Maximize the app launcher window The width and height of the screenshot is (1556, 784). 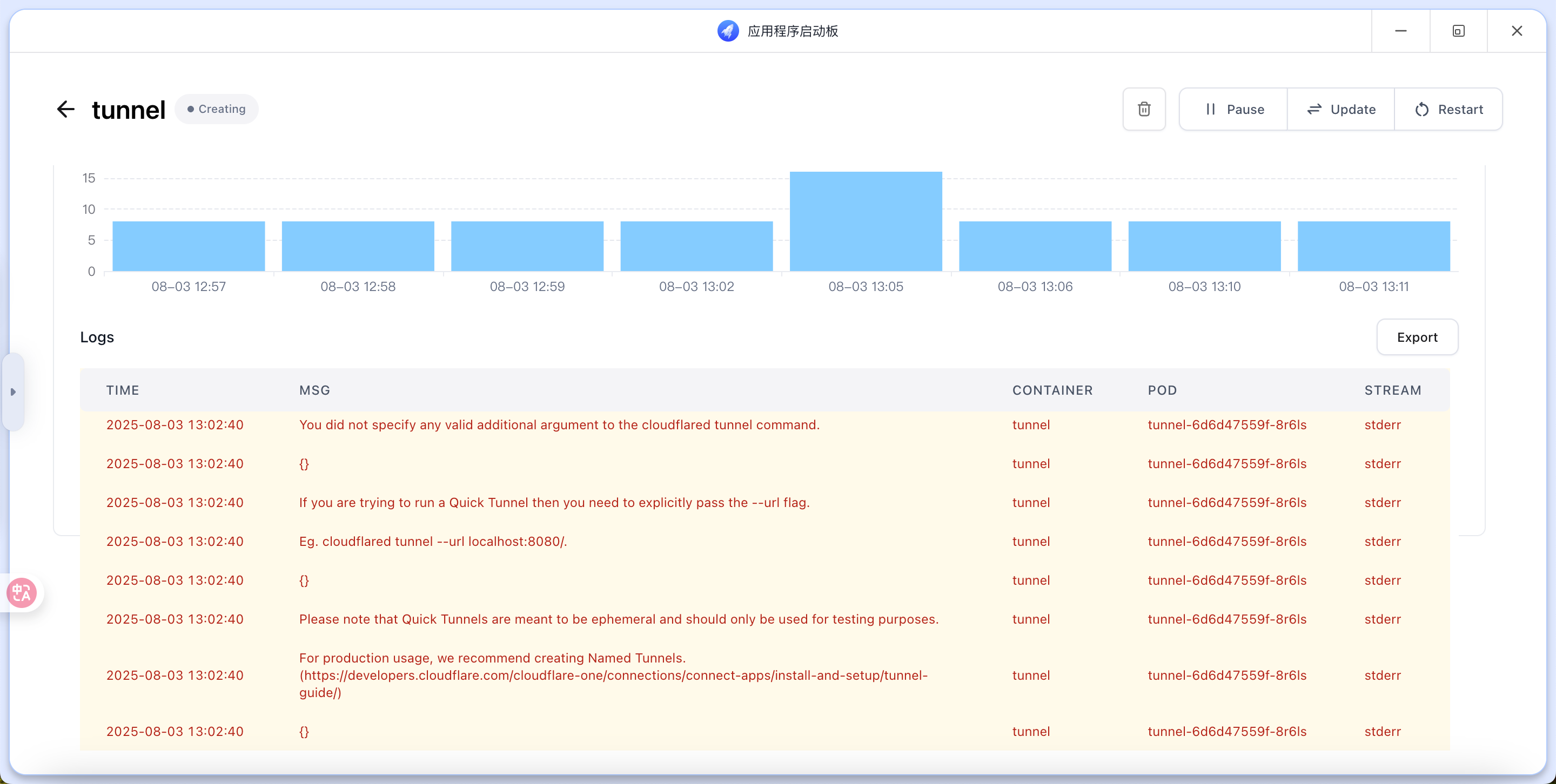[1458, 31]
